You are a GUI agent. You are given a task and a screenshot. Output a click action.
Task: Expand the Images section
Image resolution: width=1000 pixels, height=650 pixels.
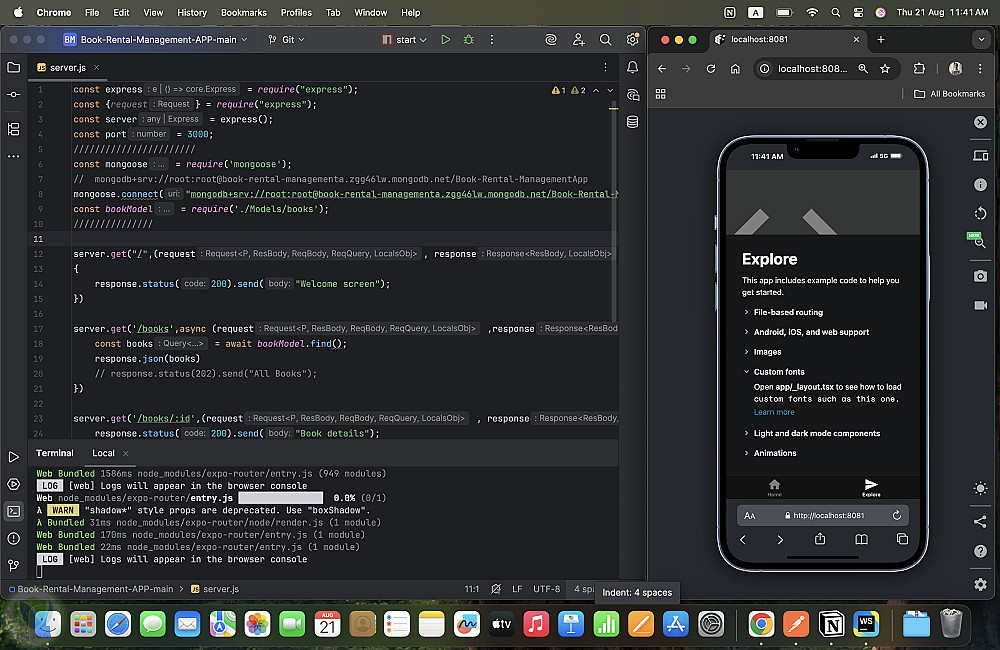click(762, 352)
